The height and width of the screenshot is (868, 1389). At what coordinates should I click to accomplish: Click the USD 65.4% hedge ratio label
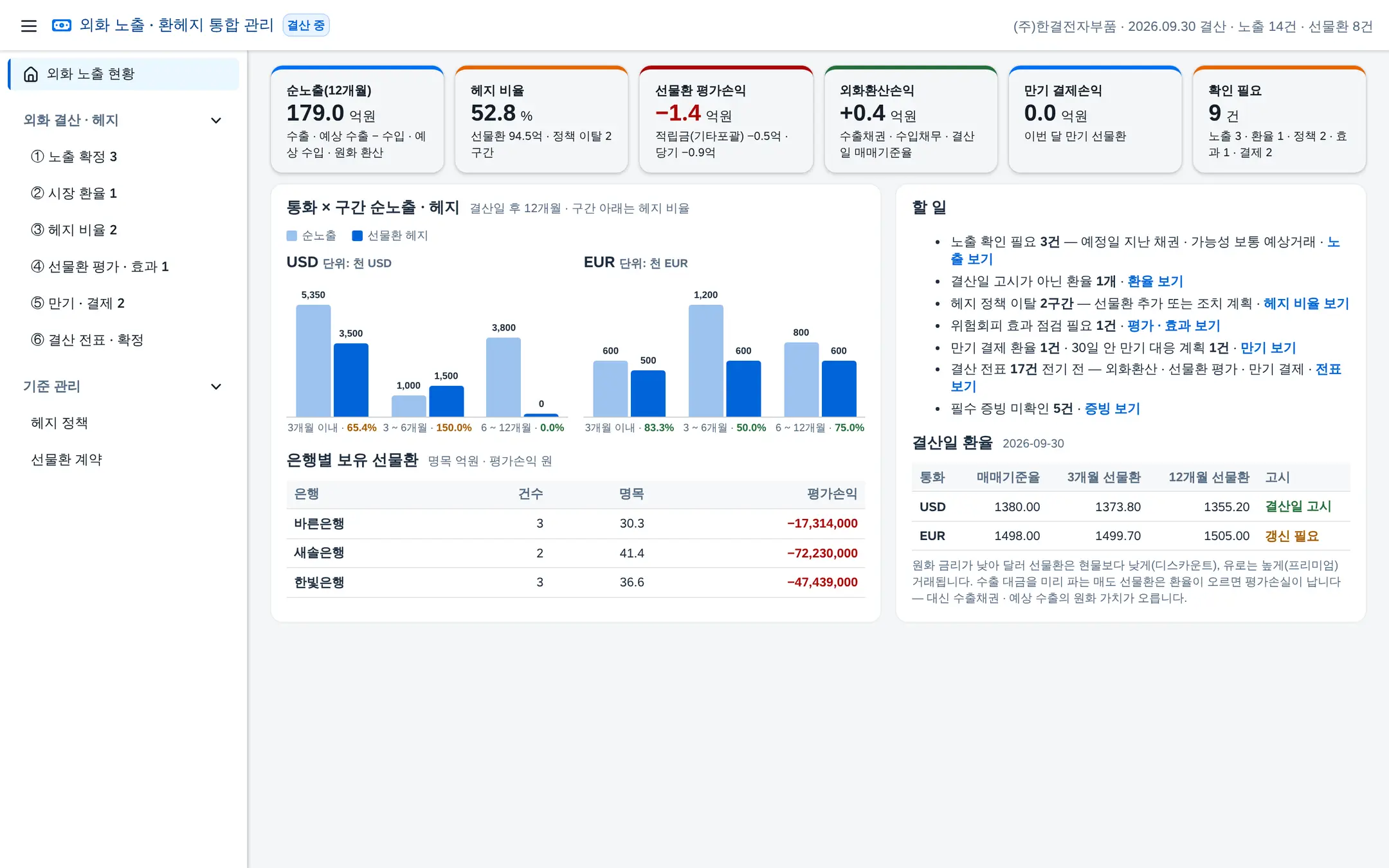[x=361, y=428]
